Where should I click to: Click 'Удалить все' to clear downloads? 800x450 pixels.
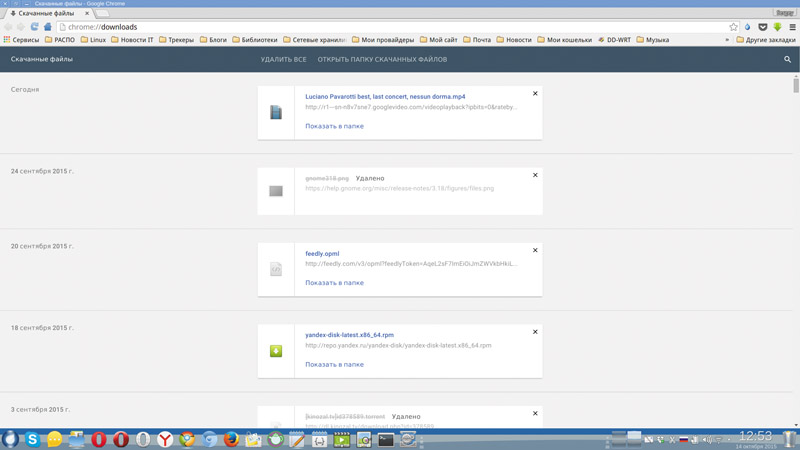pyautogui.click(x=284, y=59)
